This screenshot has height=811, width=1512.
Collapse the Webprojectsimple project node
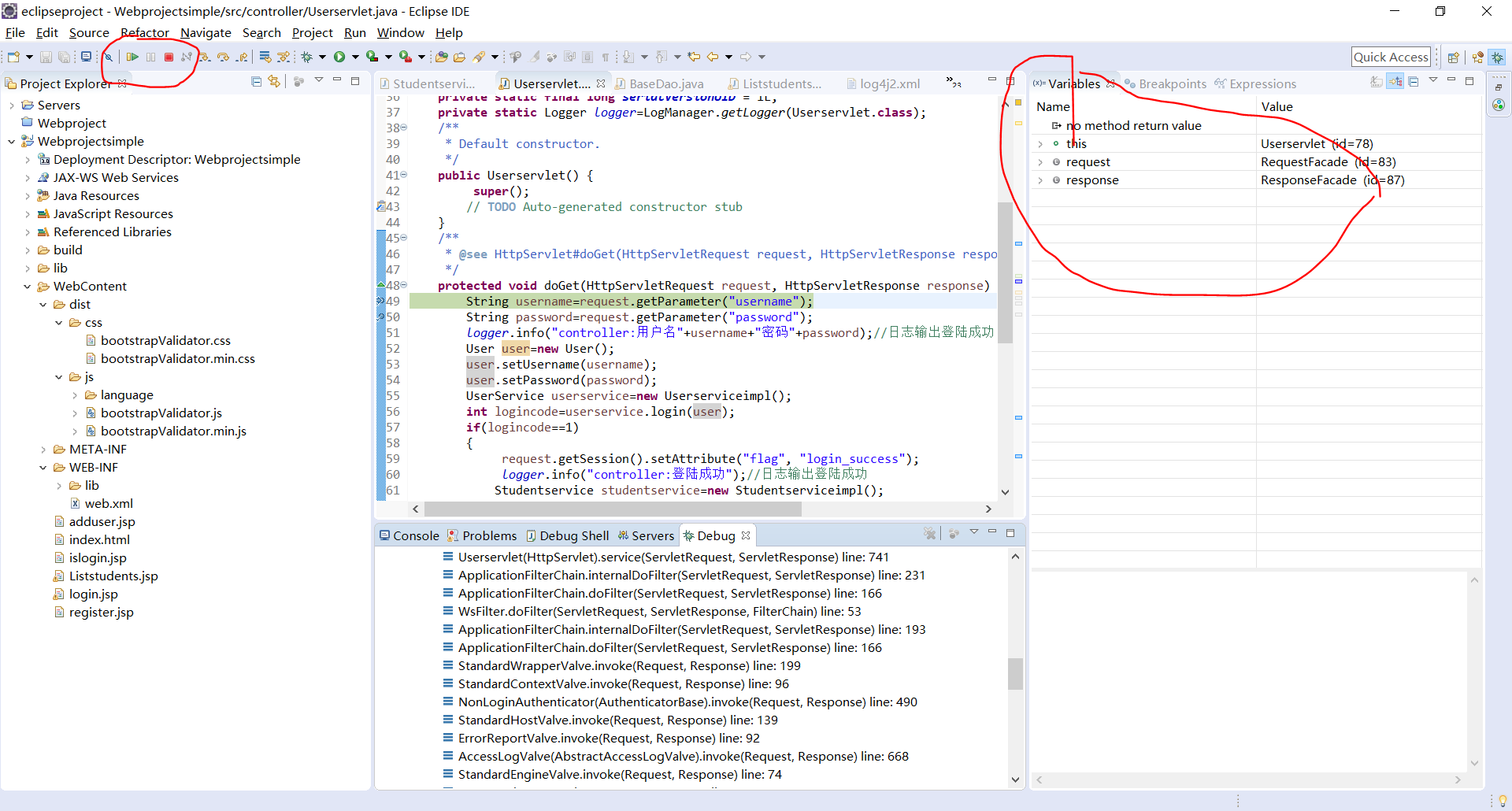(11, 142)
